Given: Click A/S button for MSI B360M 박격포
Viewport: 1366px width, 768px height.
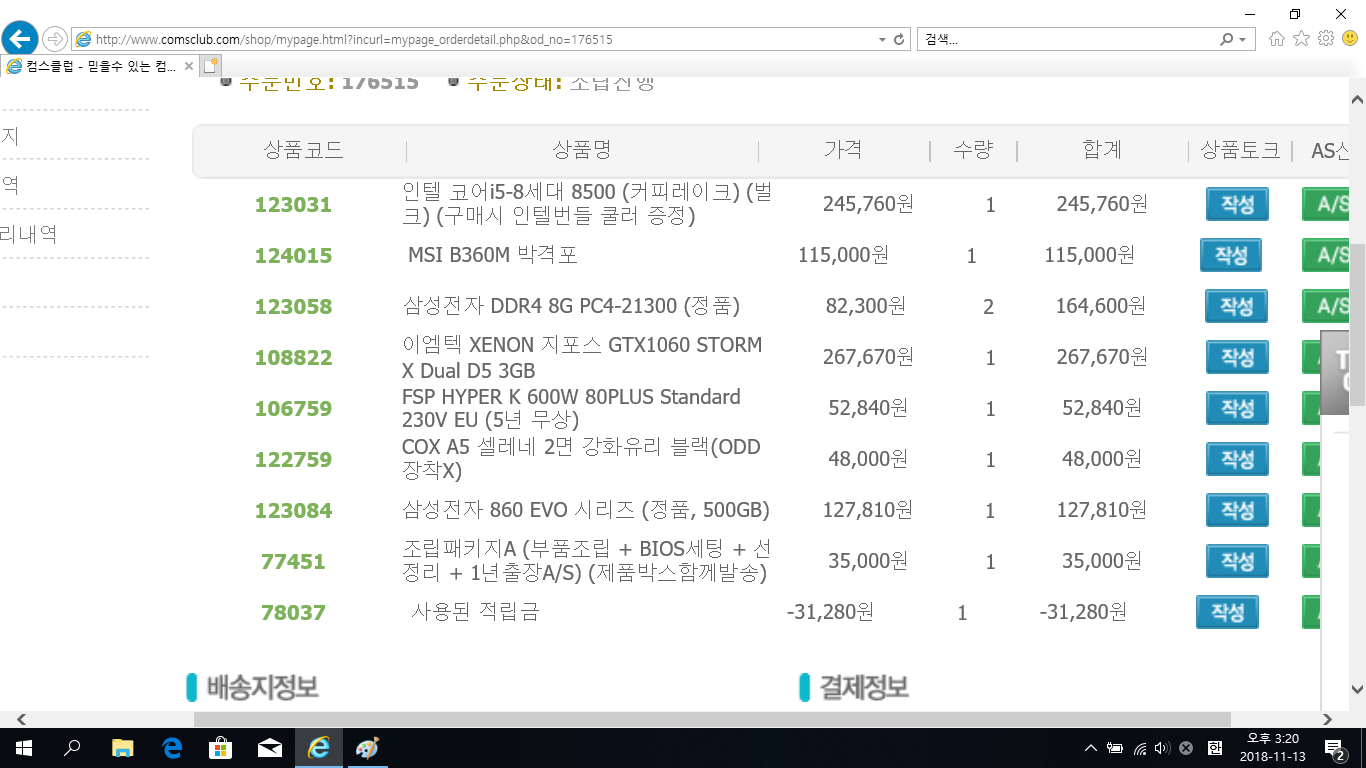Looking at the screenshot, I should click(x=1326, y=255).
